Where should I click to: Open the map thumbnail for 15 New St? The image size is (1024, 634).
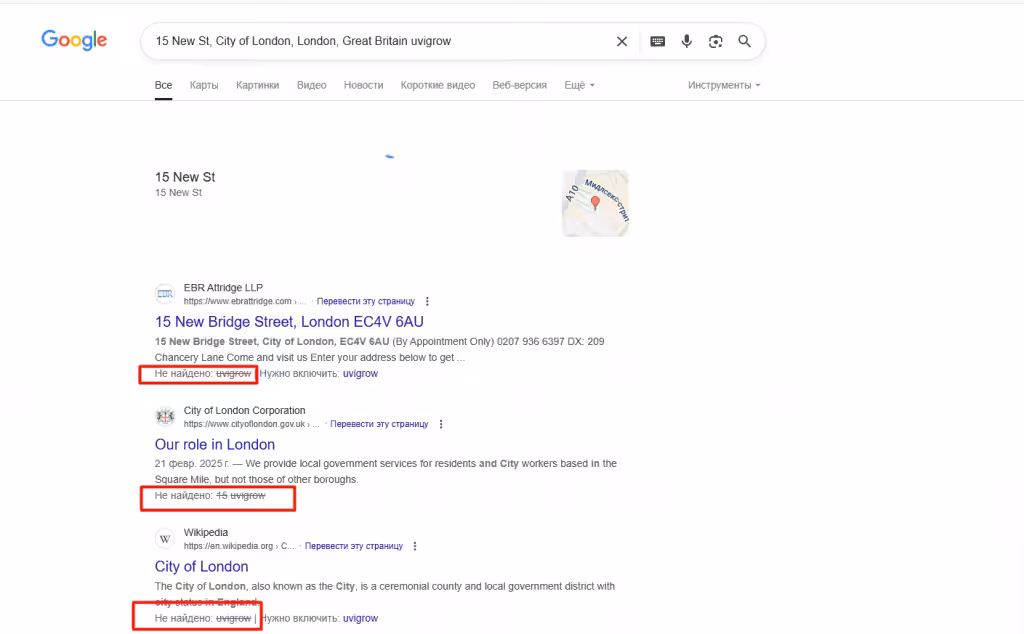(x=595, y=203)
